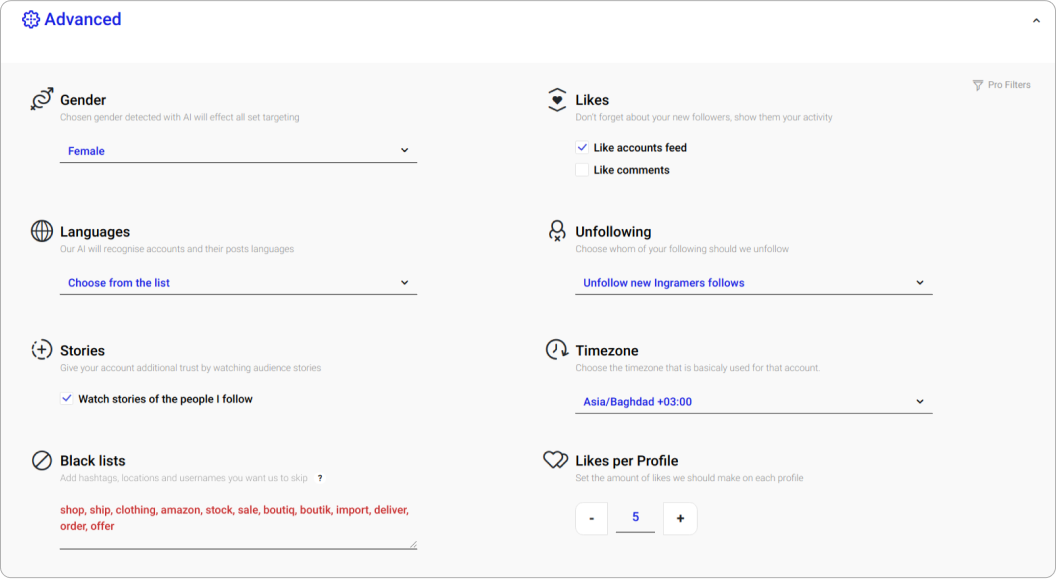The width and height of the screenshot is (1056, 579).
Task: Open the Timezone Asia/Baghdad dropdown
Action: point(753,402)
